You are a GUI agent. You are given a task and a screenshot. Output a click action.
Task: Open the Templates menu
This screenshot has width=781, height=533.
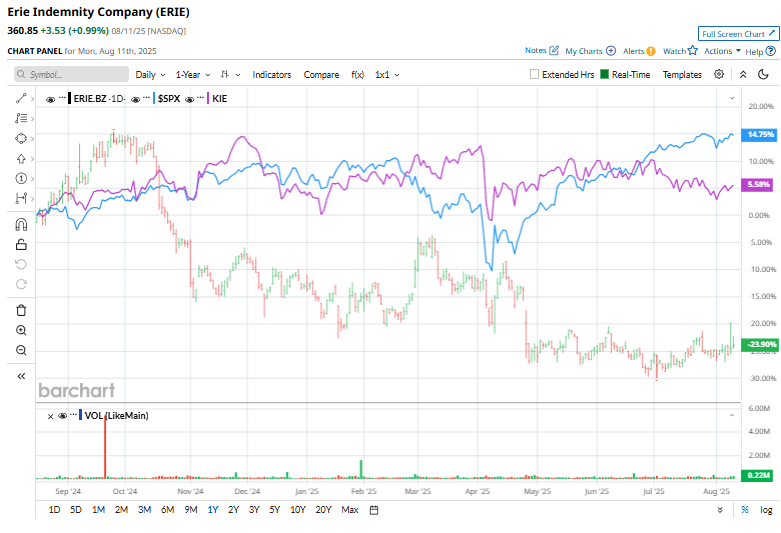tap(682, 75)
